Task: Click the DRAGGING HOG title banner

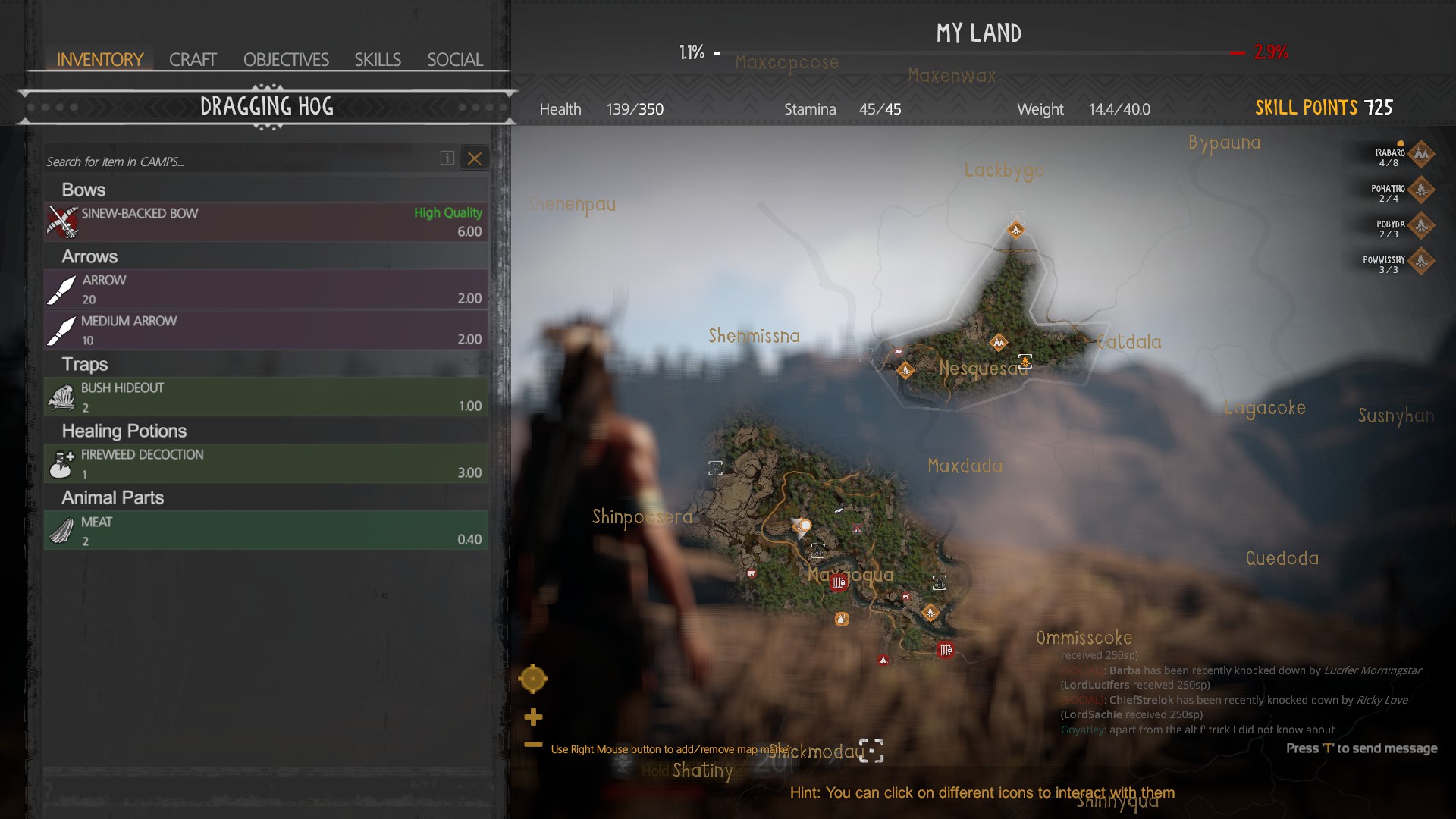Action: [267, 107]
